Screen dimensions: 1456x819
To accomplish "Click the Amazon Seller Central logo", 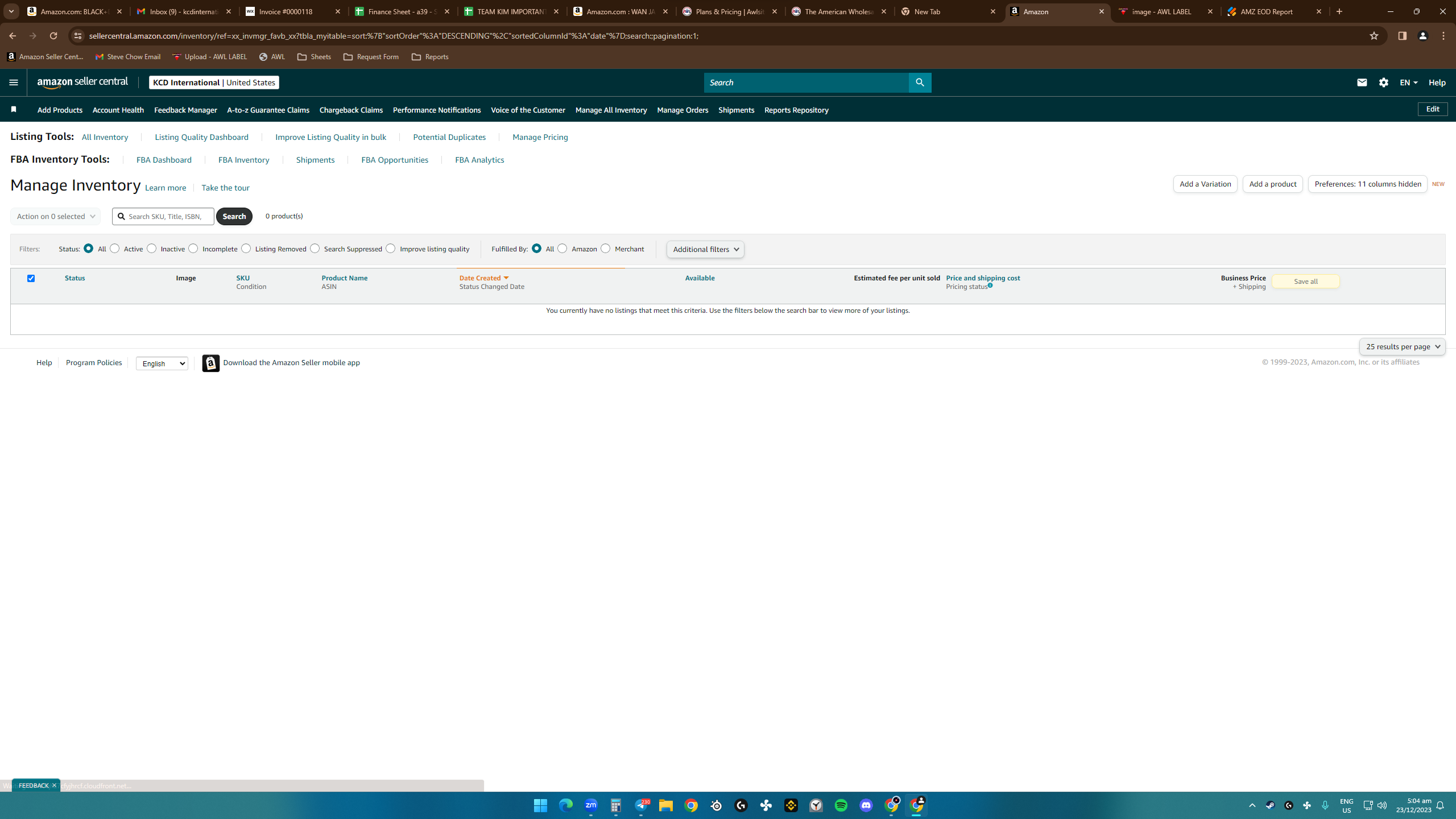I will tap(82, 82).
